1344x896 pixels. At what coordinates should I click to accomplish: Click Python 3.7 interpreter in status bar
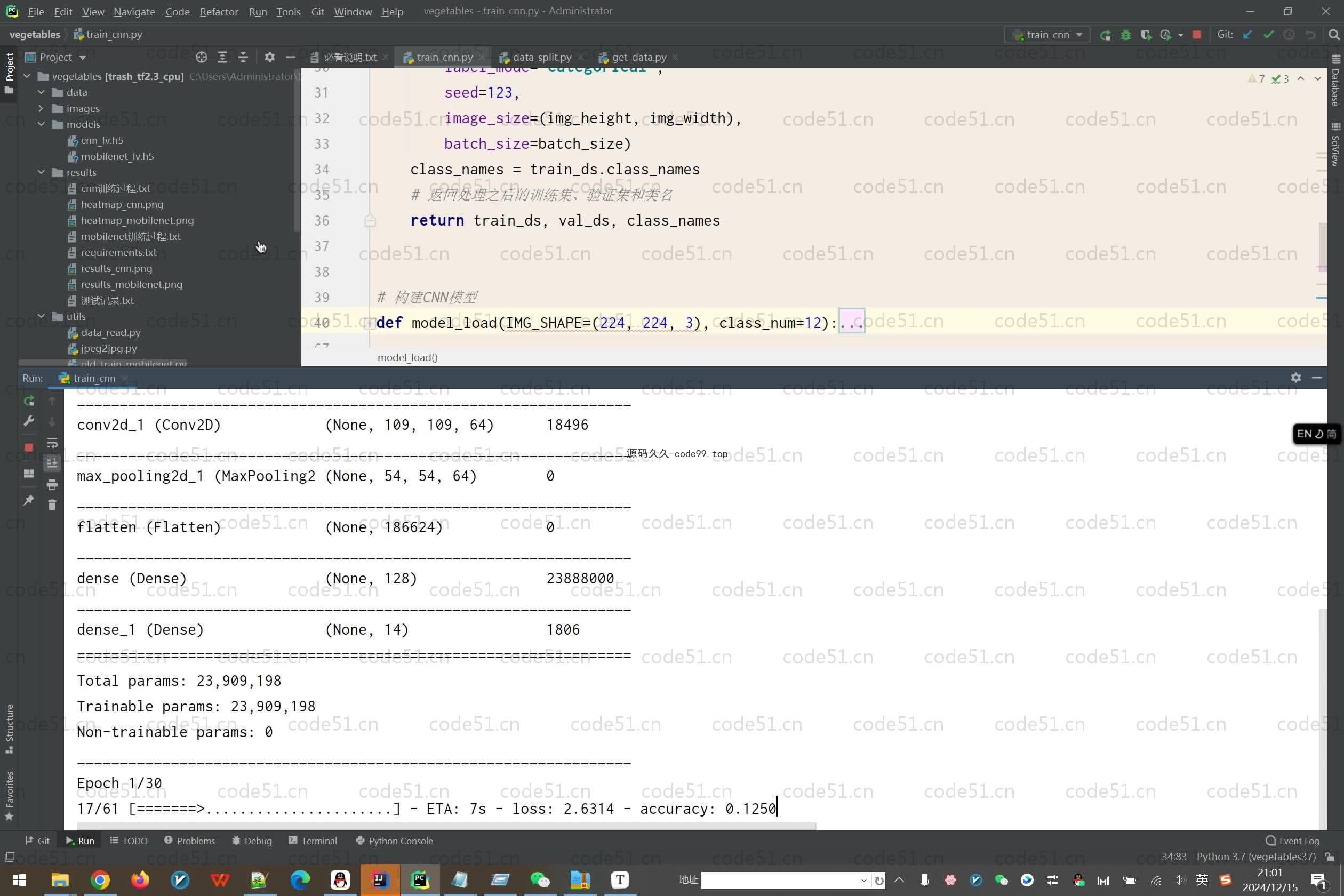1256,857
